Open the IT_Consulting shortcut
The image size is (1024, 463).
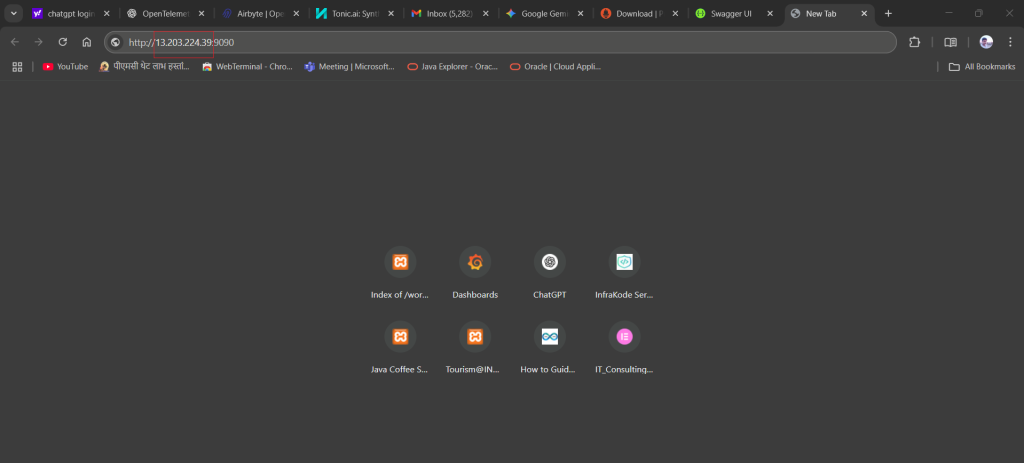pyautogui.click(x=624, y=347)
